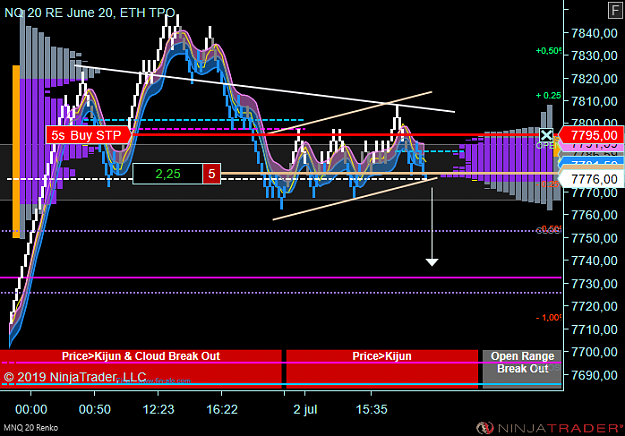Click the 00:00 time axis label
Screen dimensions: 625x436
coord(31,409)
